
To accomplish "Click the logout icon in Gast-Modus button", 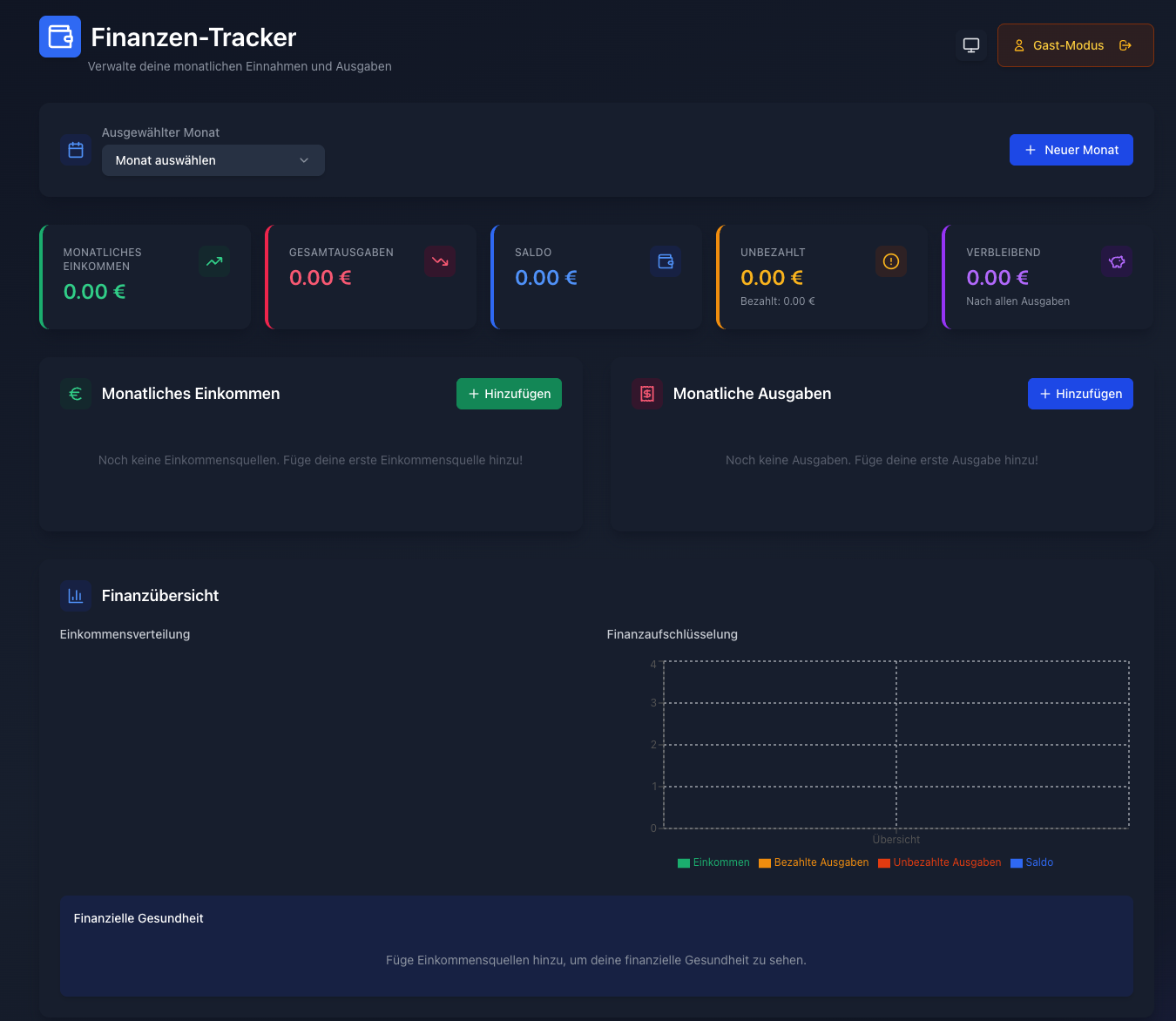I will tap(1125, 44).
